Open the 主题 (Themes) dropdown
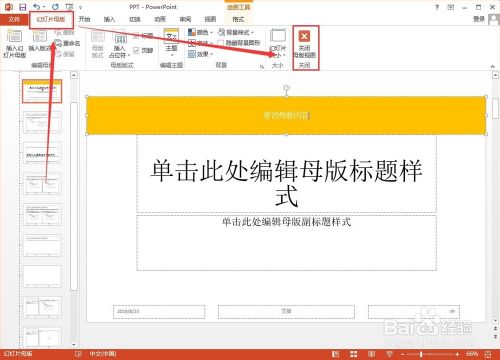This screenshot has width=500, height=360. coord(171,42)
